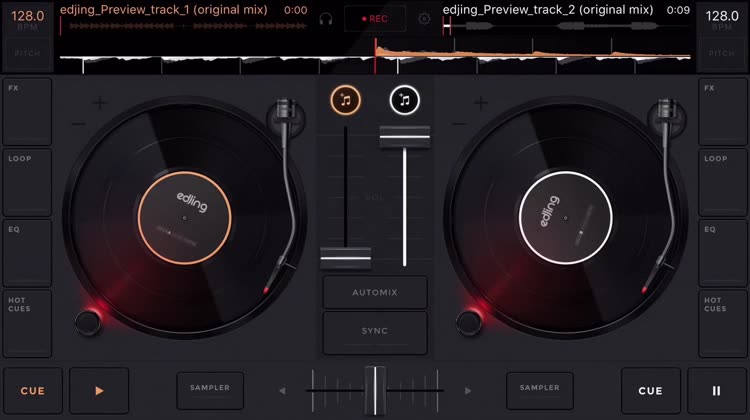Toggle SYNC between decks
750x420 pixels.
(375, 332)
